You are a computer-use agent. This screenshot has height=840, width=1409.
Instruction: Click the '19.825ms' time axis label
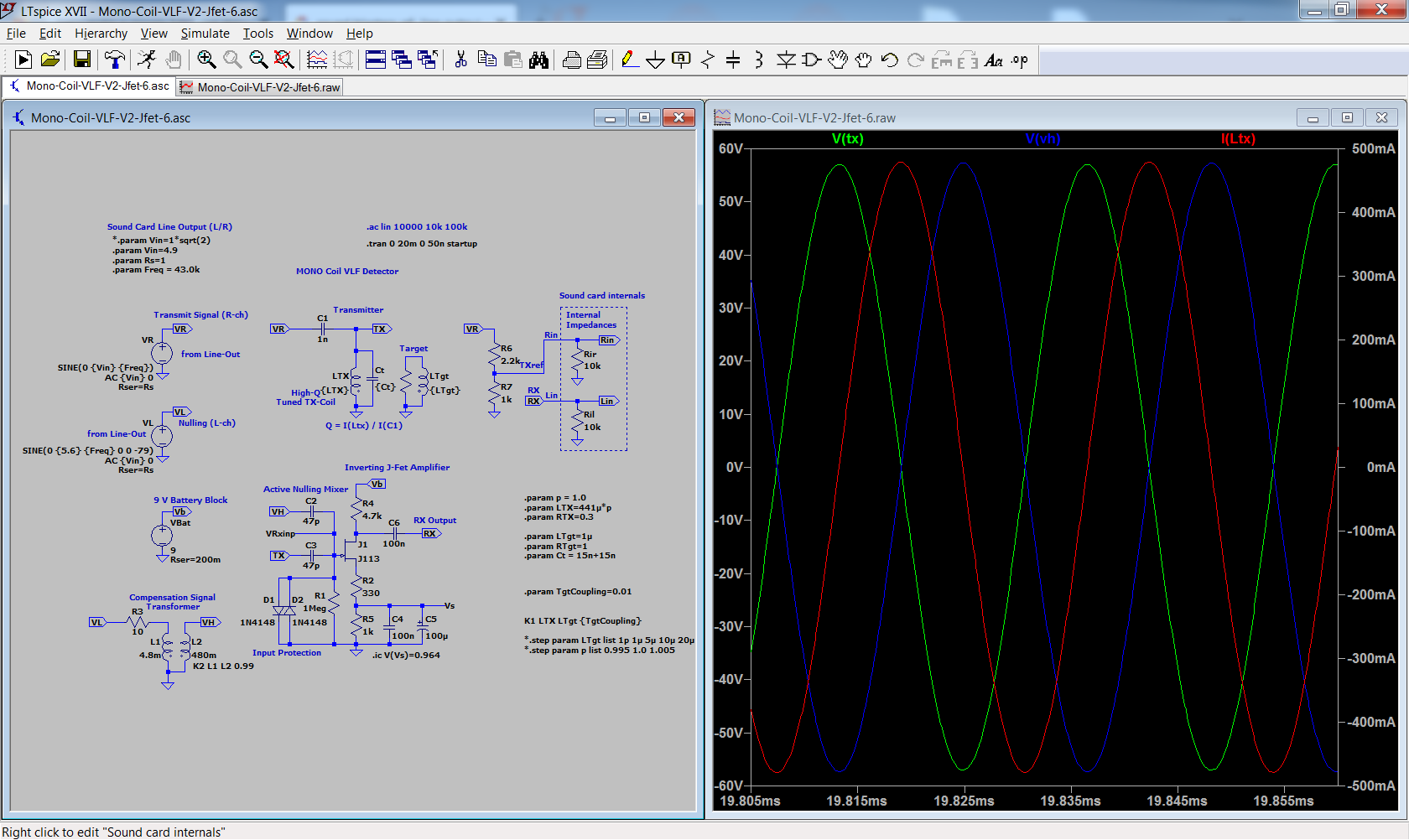(x=964, y=801)
